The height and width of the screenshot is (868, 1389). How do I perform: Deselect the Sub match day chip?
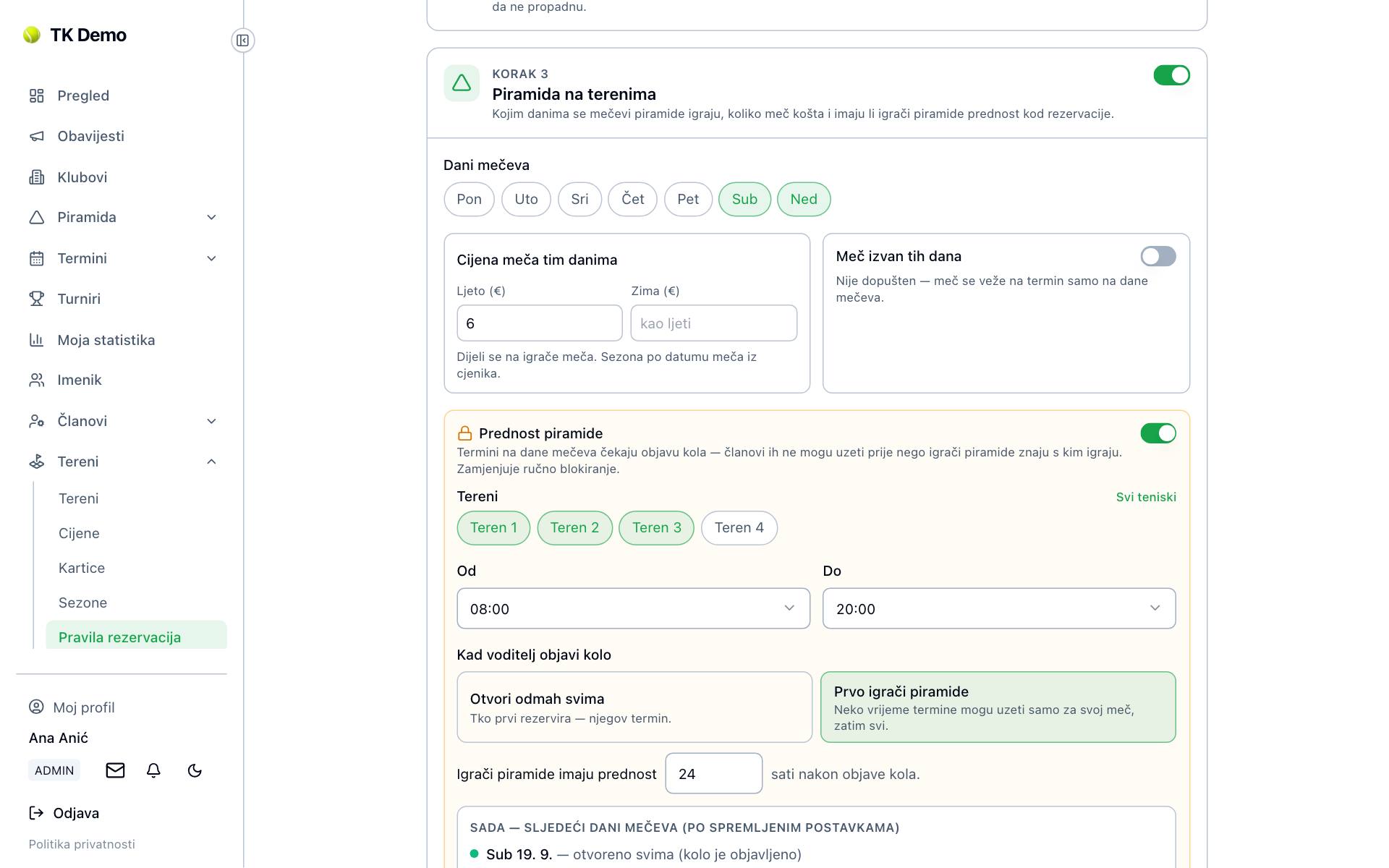click(744, 199)
